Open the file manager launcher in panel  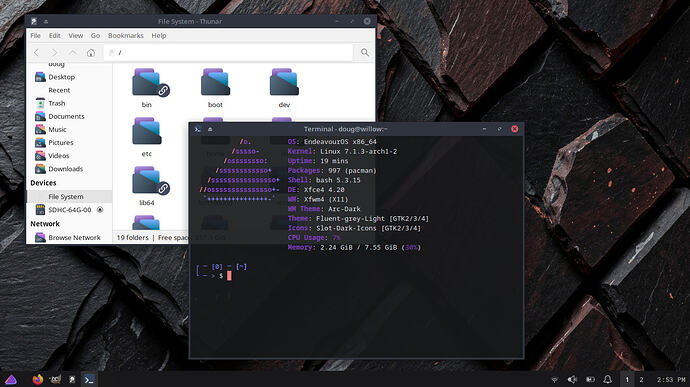click(72, 380)
